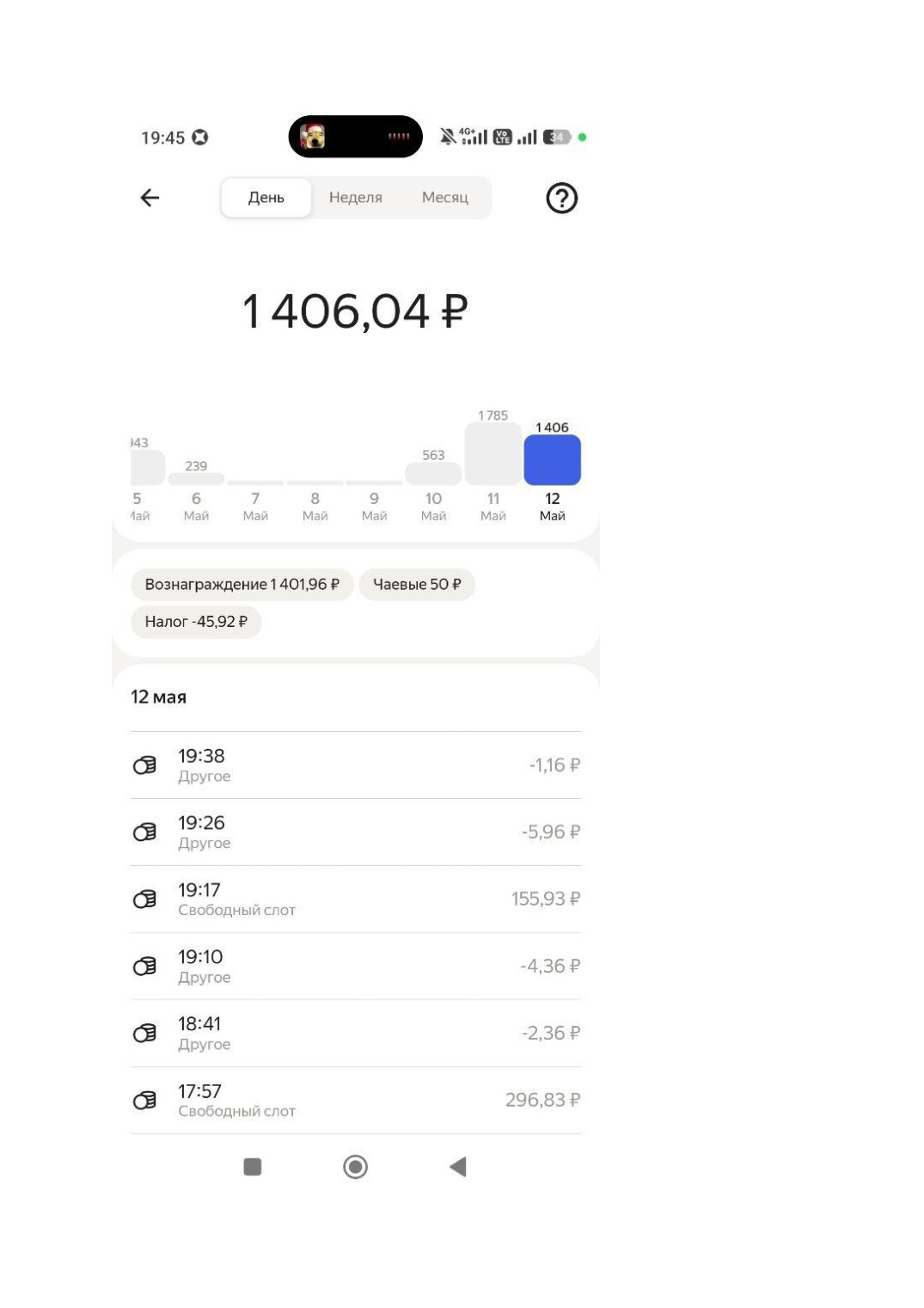Tap the Налог -45,92 ₽ chip
Viewport: 924px width, 1308px height.
pyautogui.click(x=196, y=622)
